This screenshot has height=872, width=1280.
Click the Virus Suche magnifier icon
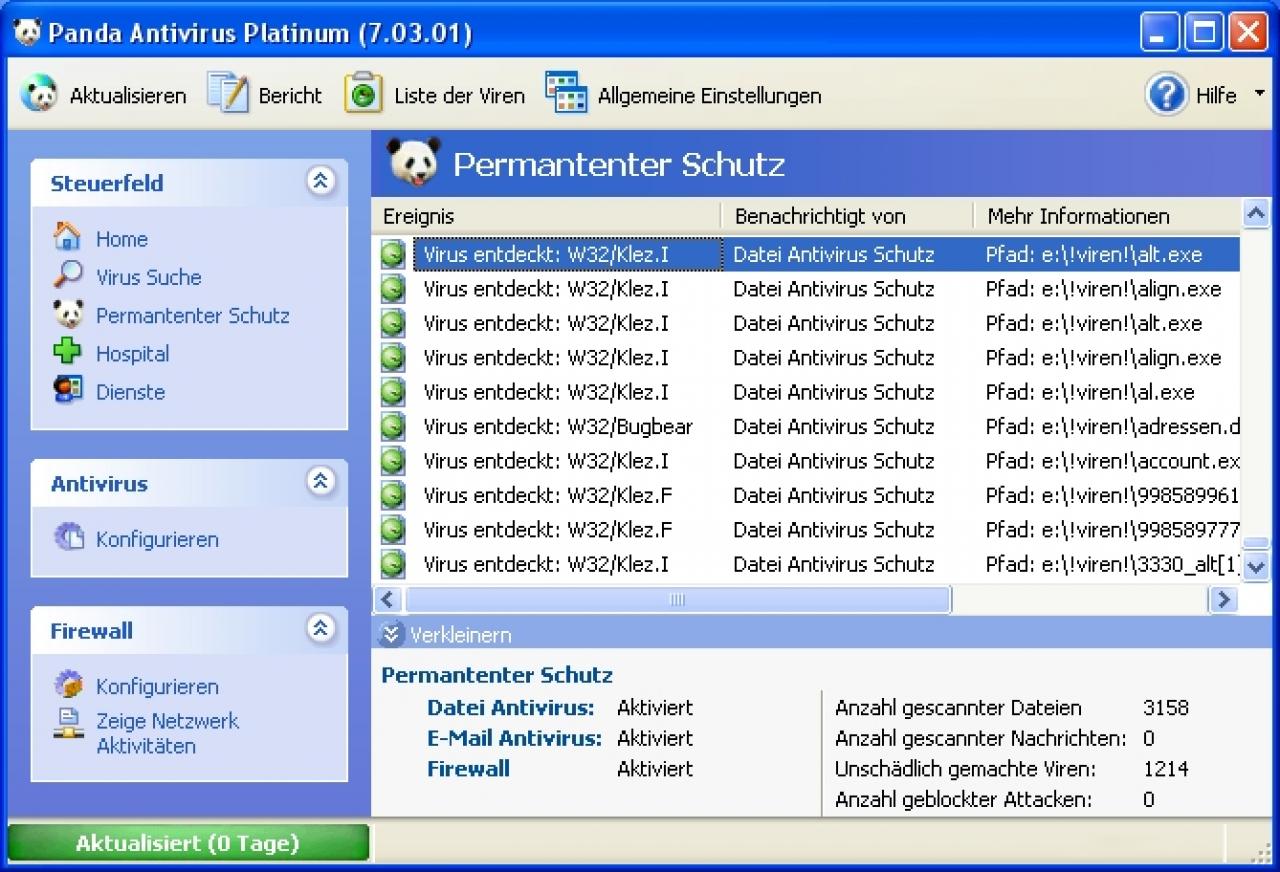pos(67,276)
